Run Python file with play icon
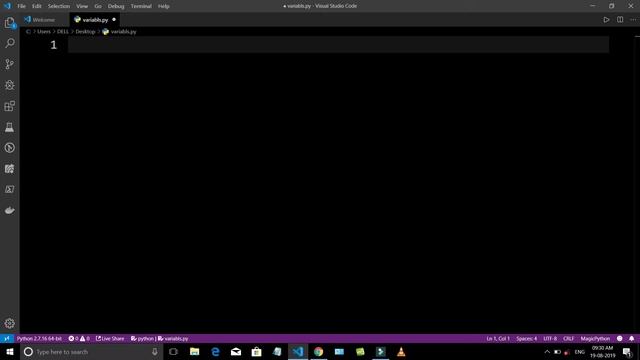Screen dimensions: 640x360 point(606,20)
